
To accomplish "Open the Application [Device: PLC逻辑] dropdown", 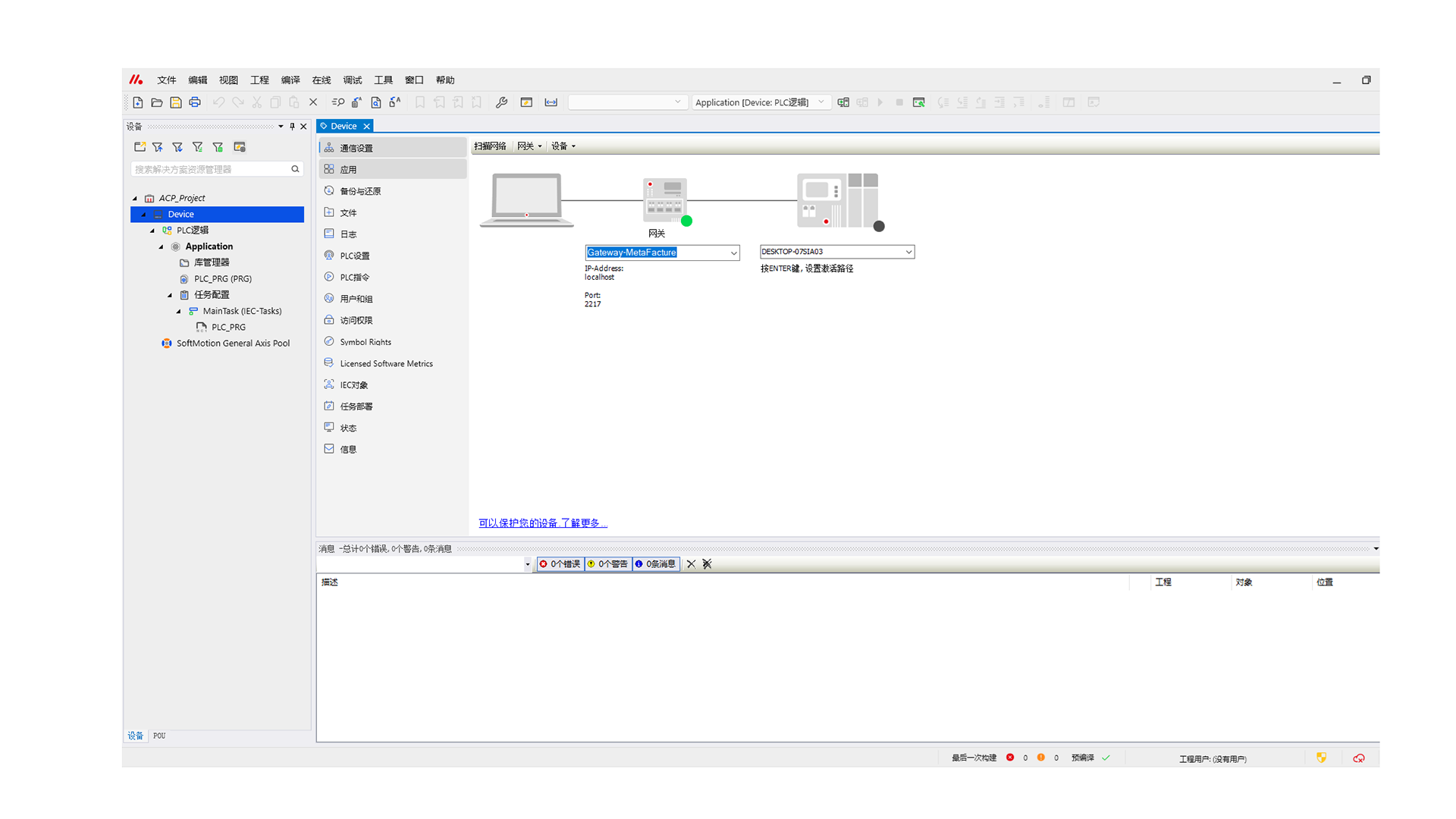I will tap(821, 102).
